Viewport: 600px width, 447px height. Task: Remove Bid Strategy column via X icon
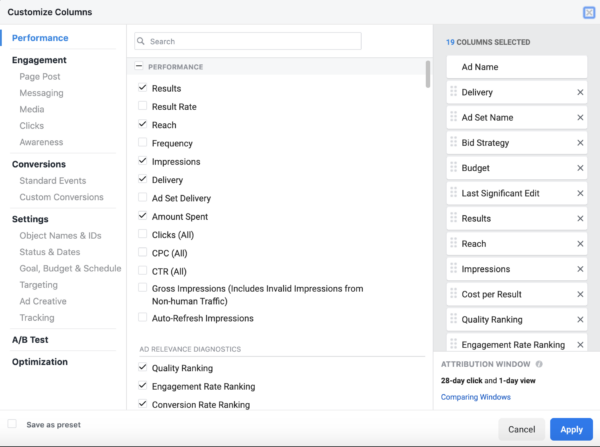580,143
